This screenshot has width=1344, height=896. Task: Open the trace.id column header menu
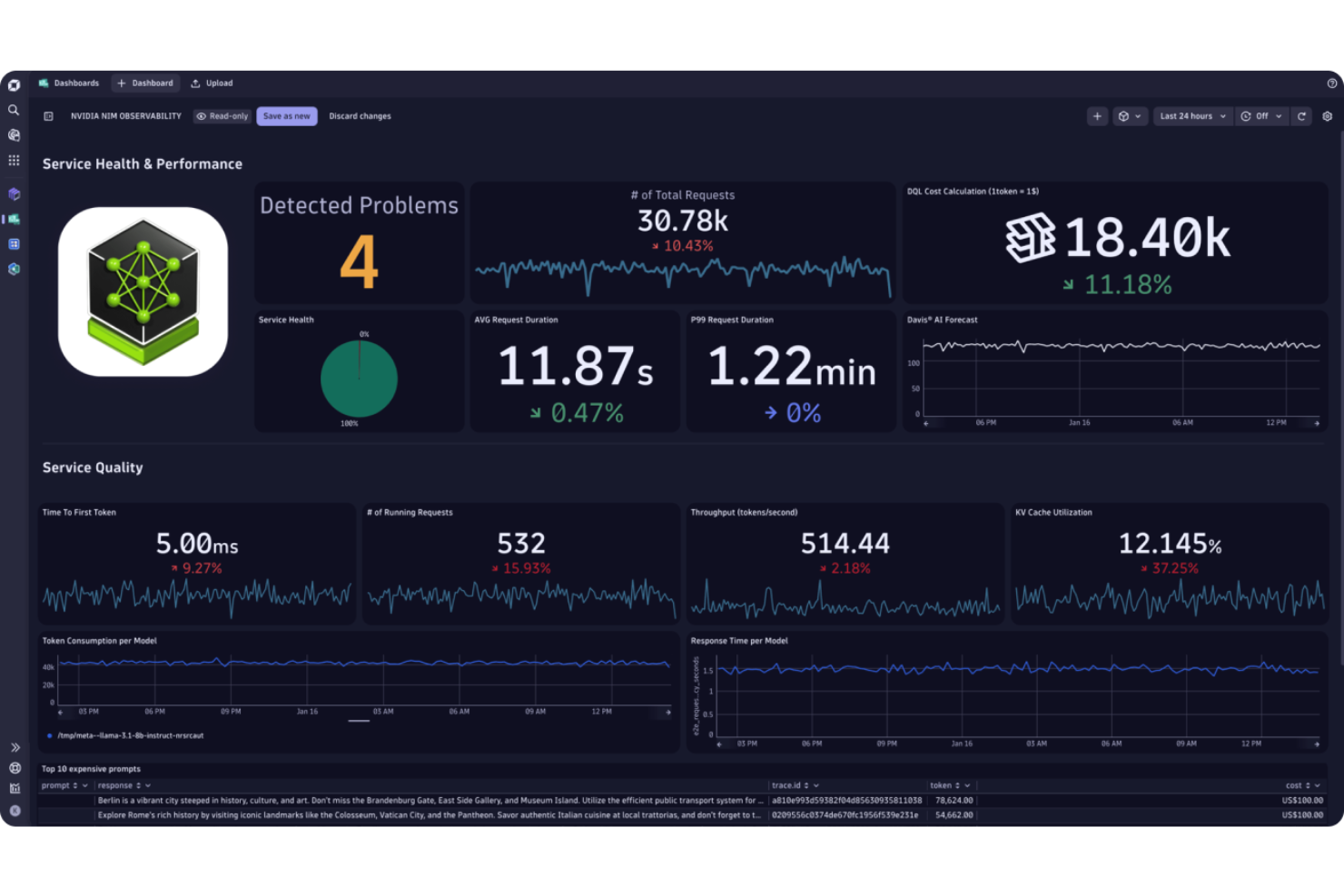click(x=815, y=786)
